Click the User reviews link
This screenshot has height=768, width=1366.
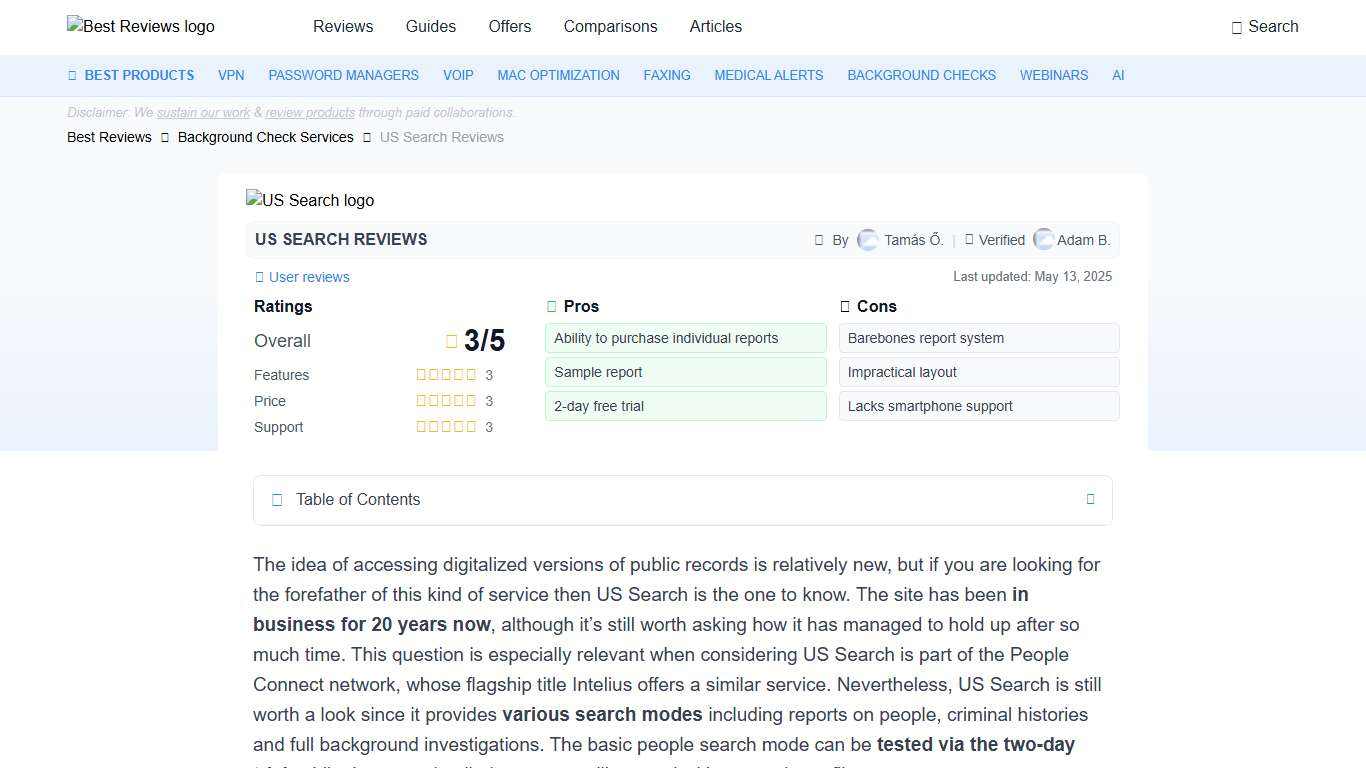309,277
